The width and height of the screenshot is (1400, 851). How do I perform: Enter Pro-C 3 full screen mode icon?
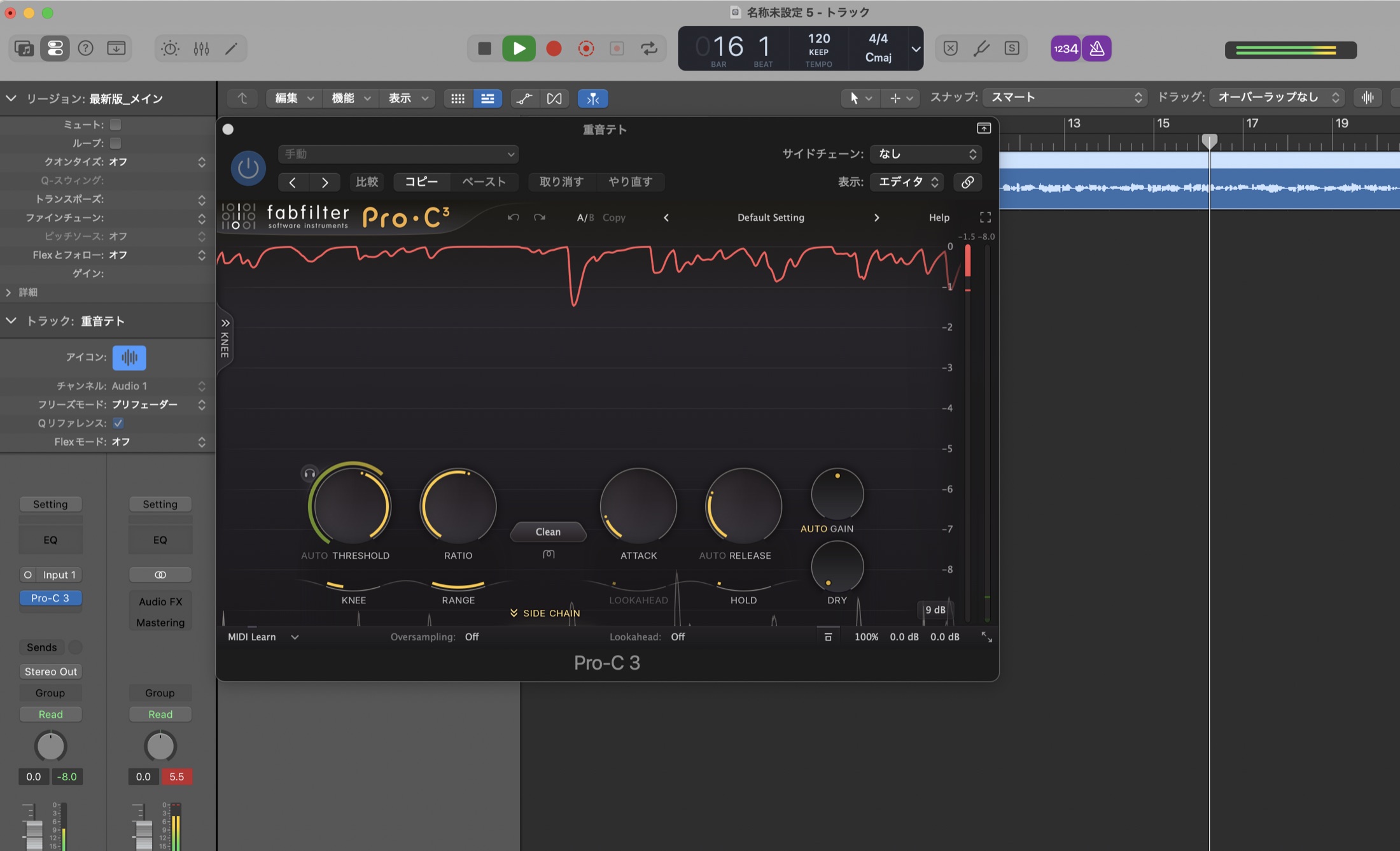tap(986, 218)
